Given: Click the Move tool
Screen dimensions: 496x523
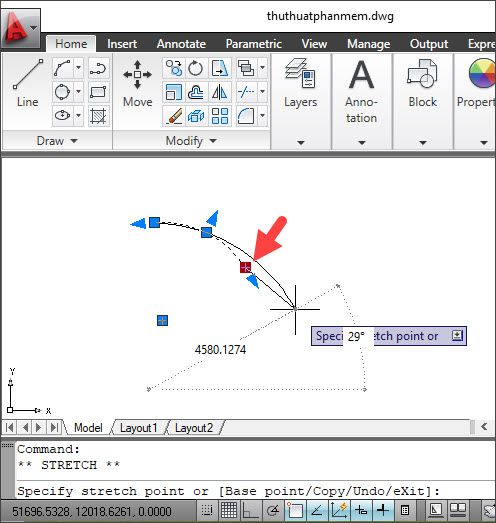Looking at the screenshot, I should [x=137, y=83].
